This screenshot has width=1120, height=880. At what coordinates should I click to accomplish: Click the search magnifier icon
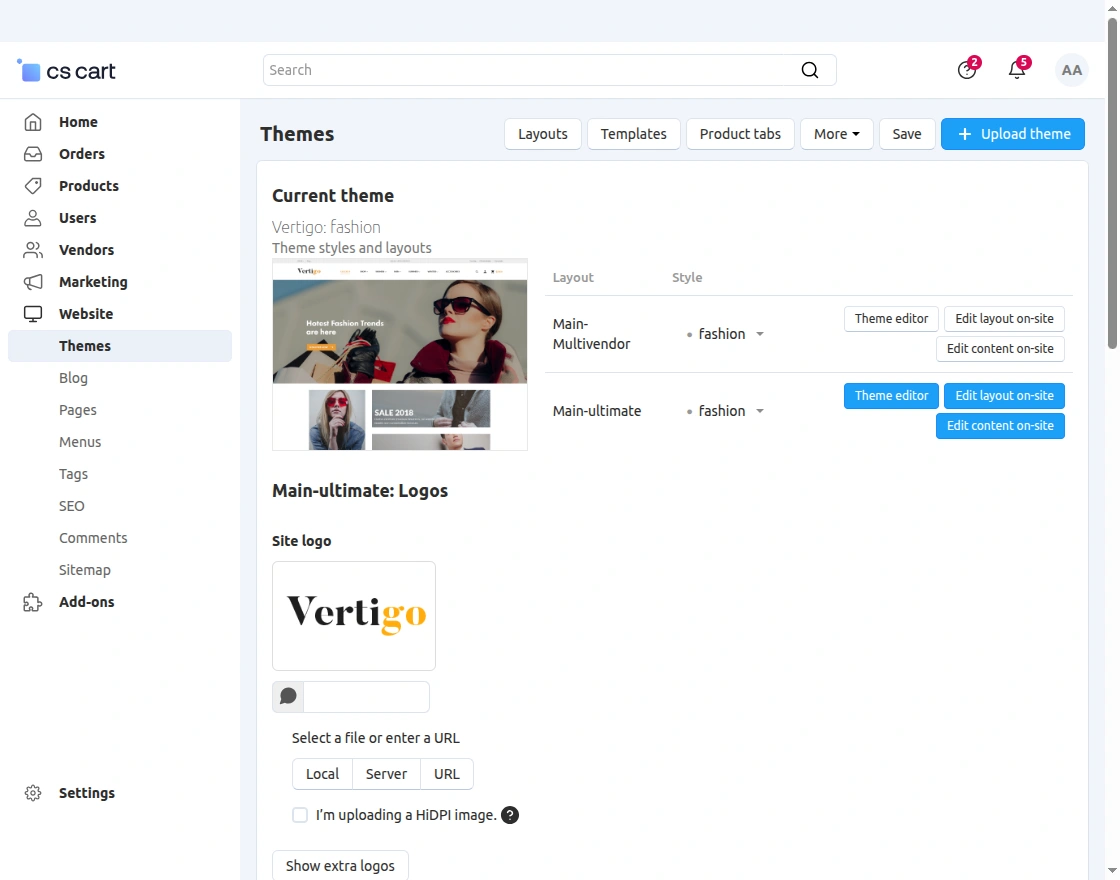click(809, 70)
